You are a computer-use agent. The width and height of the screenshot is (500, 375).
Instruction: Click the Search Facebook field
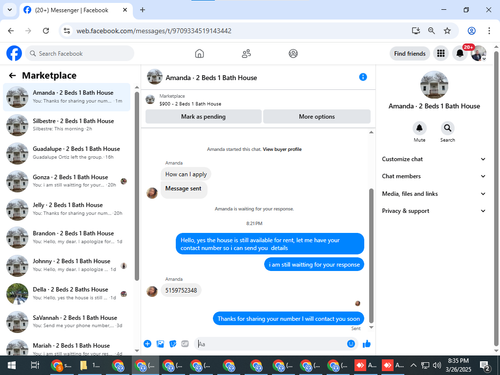click(80, 53)
